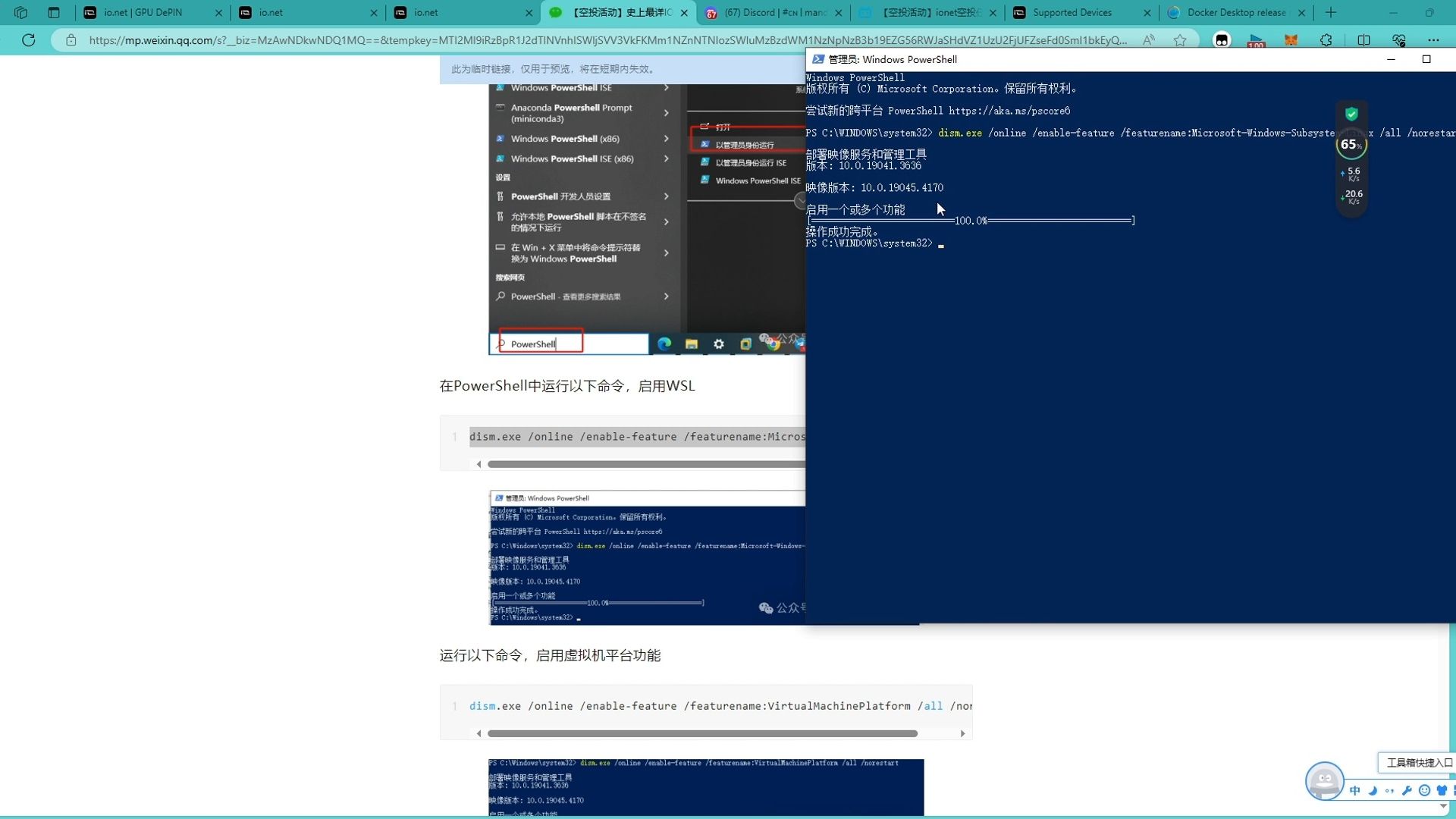Open the browser Extensions puzzle icon
This screenshot has height=819, width=1456.
pos(1326,40)
